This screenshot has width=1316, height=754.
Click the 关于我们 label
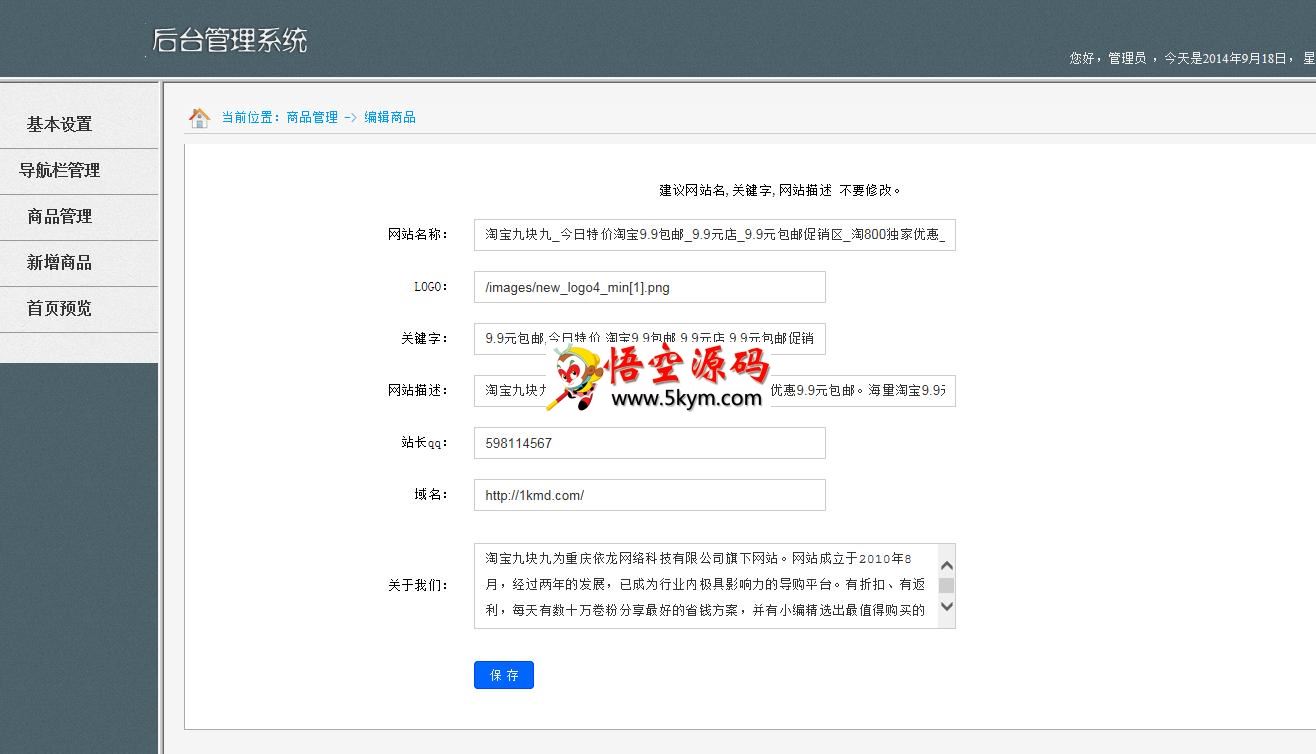pyautogui.click(x=418, y=586)
